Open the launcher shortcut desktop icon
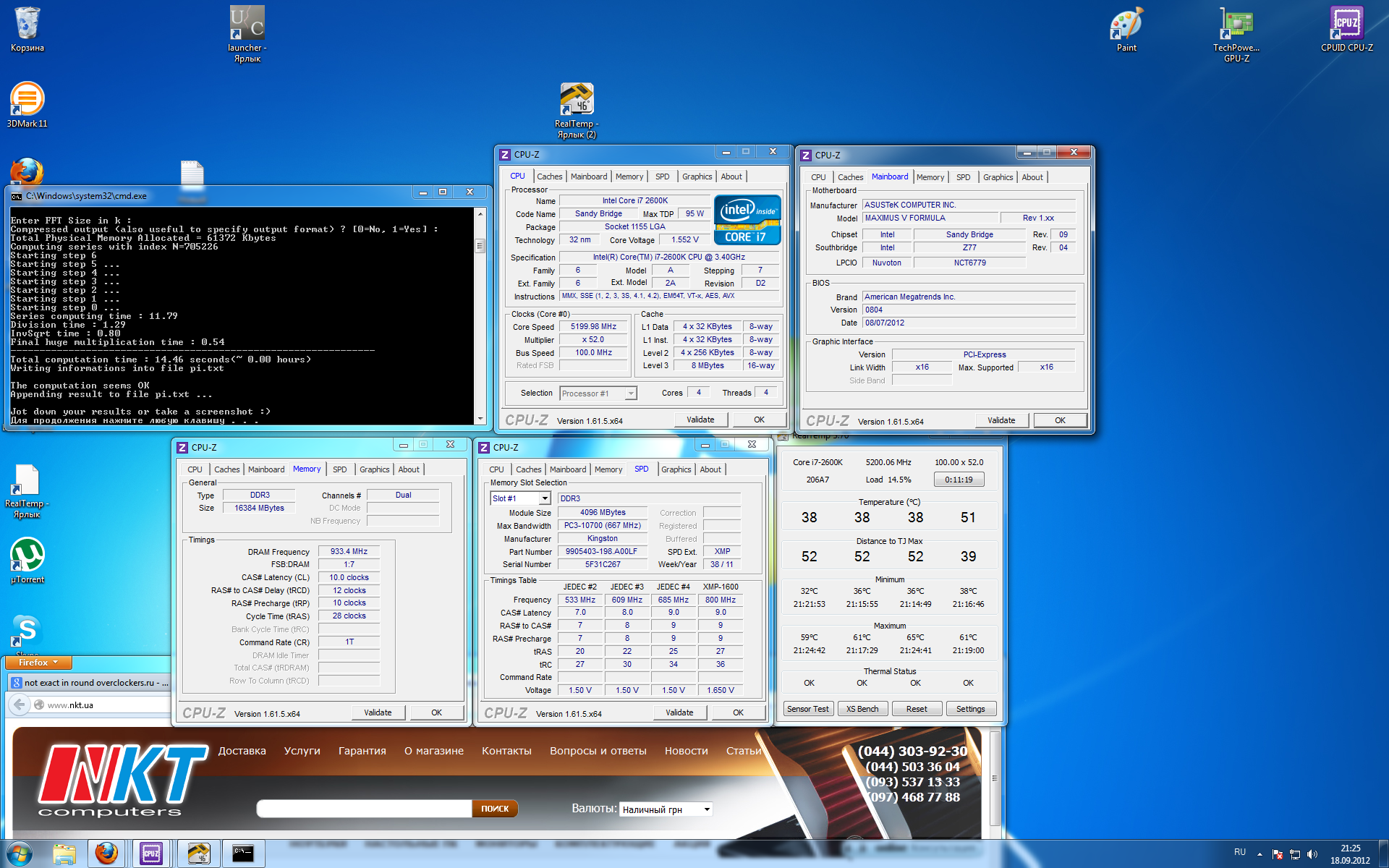Screen dimensions: 1389x868 [247, 33]
